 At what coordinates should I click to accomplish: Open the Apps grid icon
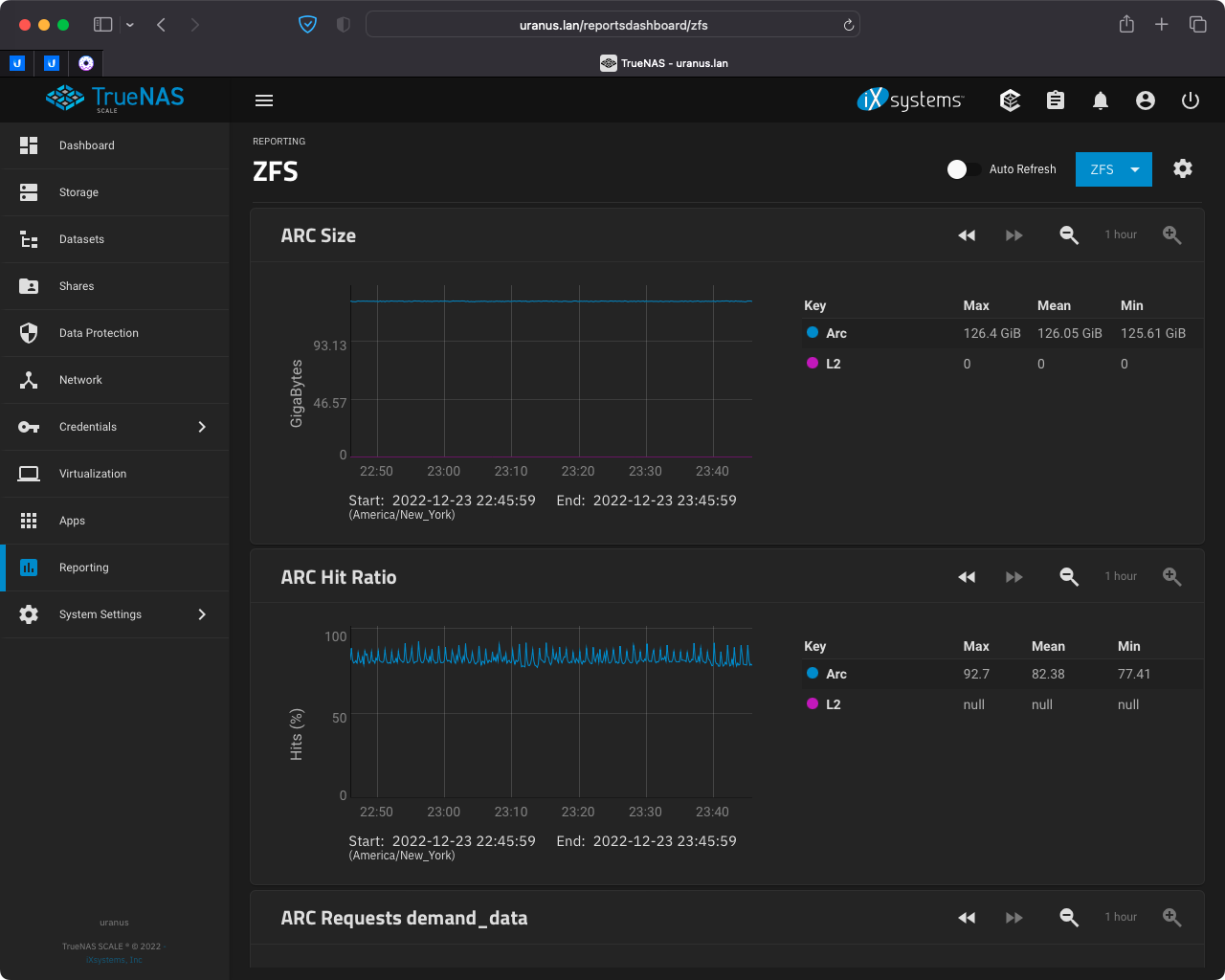click(29, 521)
